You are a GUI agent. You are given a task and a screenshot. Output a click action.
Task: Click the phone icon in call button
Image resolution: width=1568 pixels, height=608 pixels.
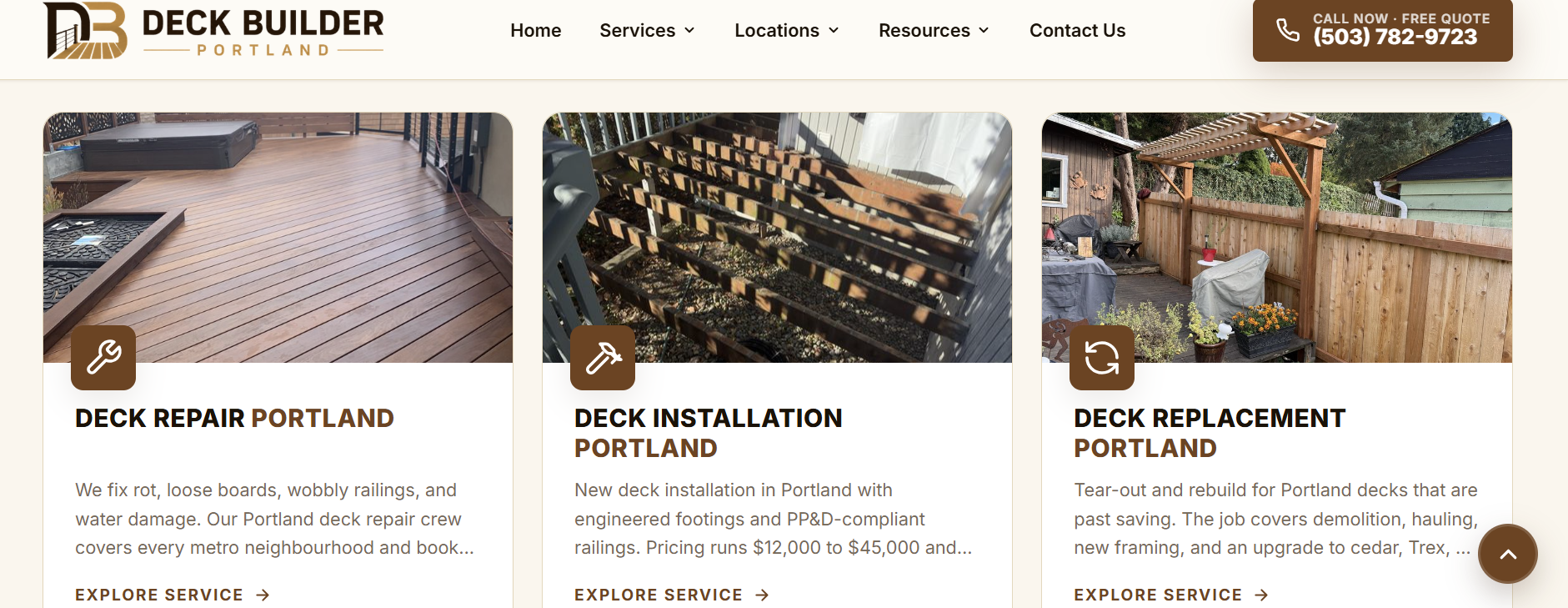click(1288, 30)
